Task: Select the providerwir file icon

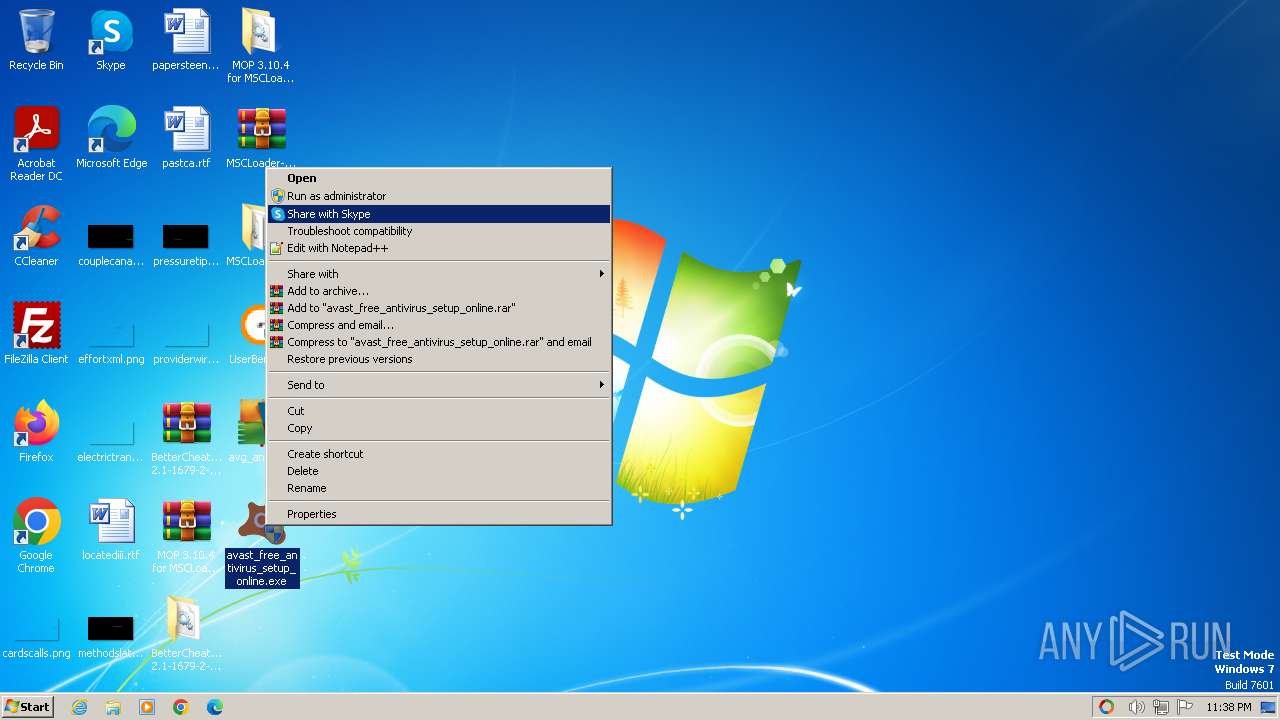Action: click(x=186, y=343)
